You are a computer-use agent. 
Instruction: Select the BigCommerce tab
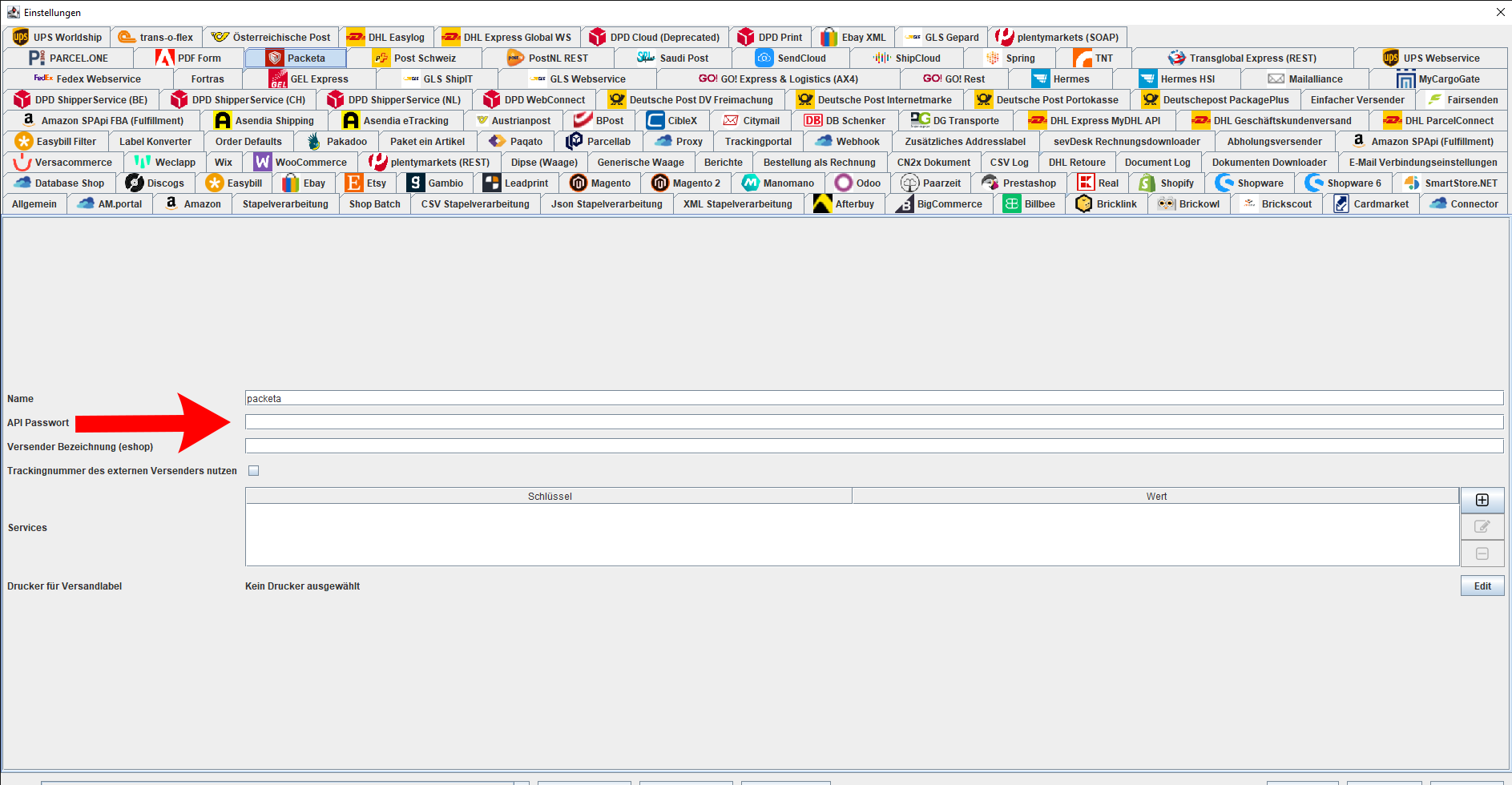[939, 203]
